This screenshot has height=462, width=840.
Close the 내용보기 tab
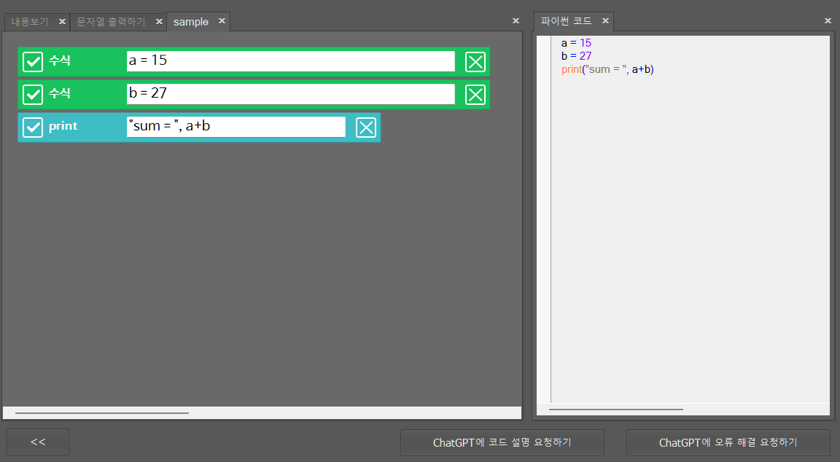point(62,21)
